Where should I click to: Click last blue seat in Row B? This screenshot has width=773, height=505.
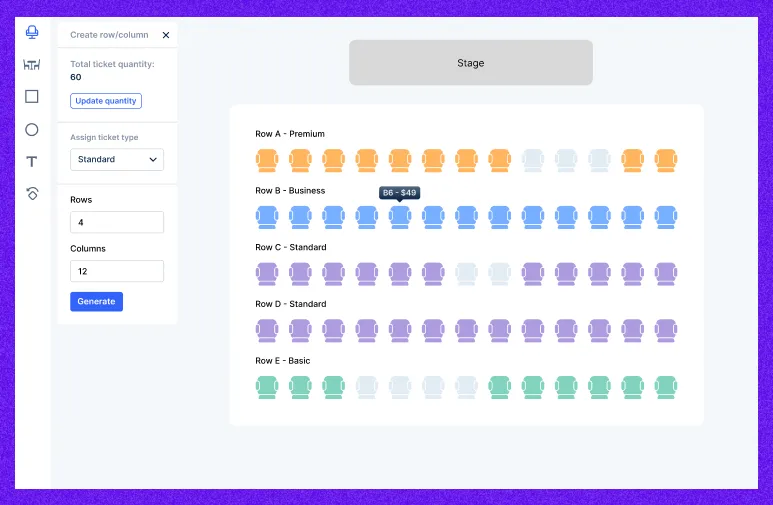[x=666, y=217]
